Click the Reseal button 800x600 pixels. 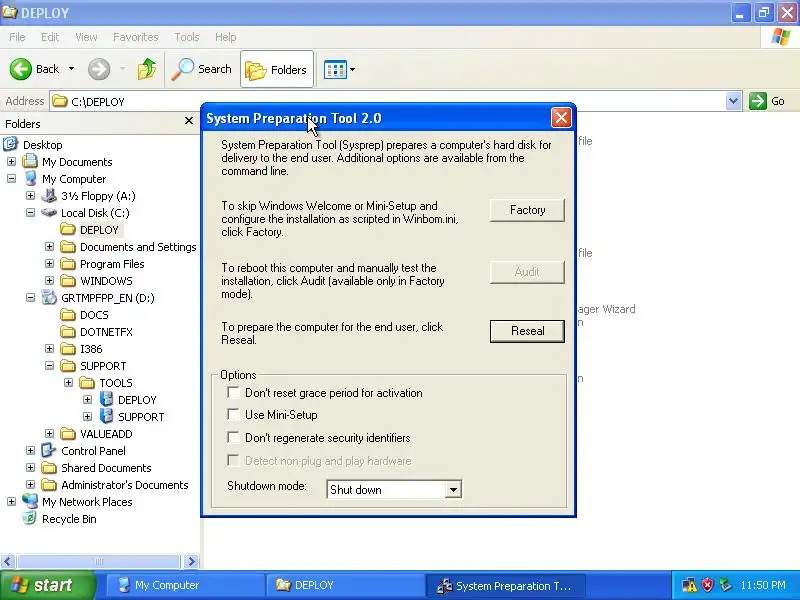click(x=527, y=331)
